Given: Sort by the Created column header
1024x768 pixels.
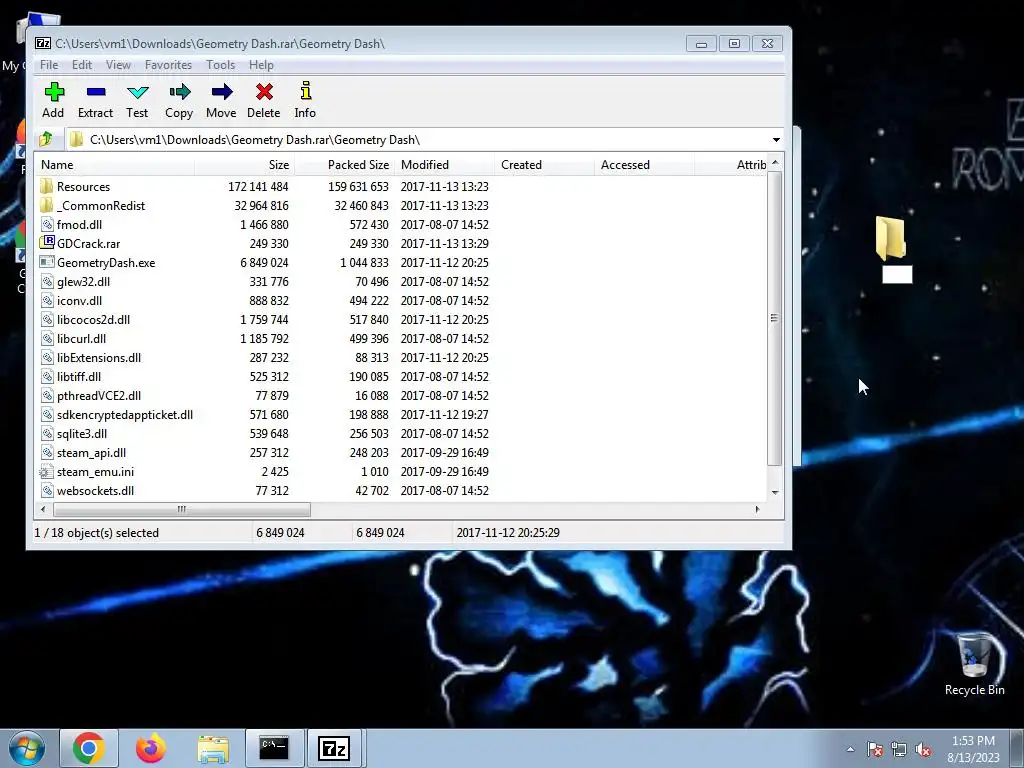Looking at the screenshot, I should click(544, 165).
